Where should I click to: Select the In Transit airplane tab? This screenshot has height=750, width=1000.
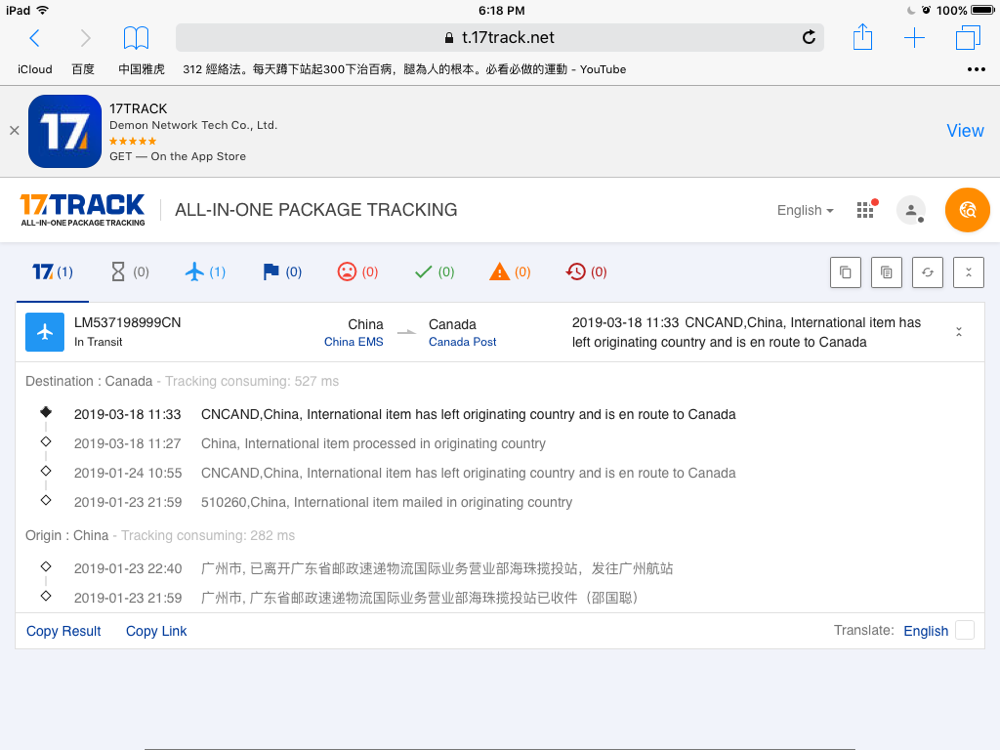(205, 272)
